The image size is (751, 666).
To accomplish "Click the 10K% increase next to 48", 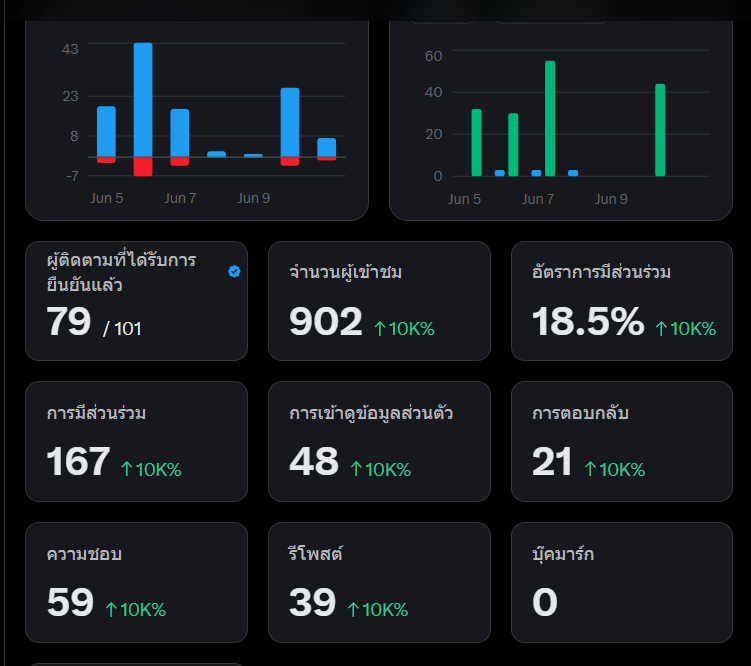I will pos(381,470).
